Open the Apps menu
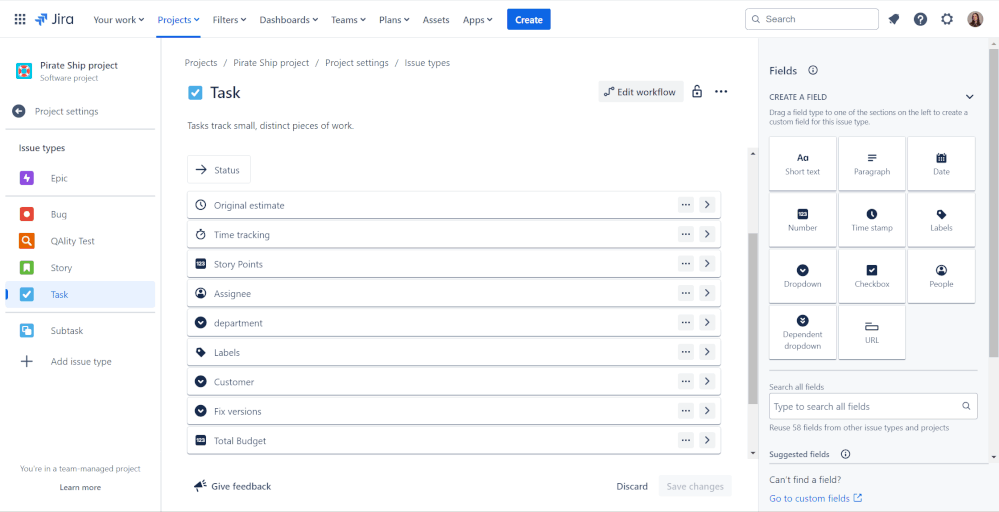The image size is (999, 512). point(478,20)
